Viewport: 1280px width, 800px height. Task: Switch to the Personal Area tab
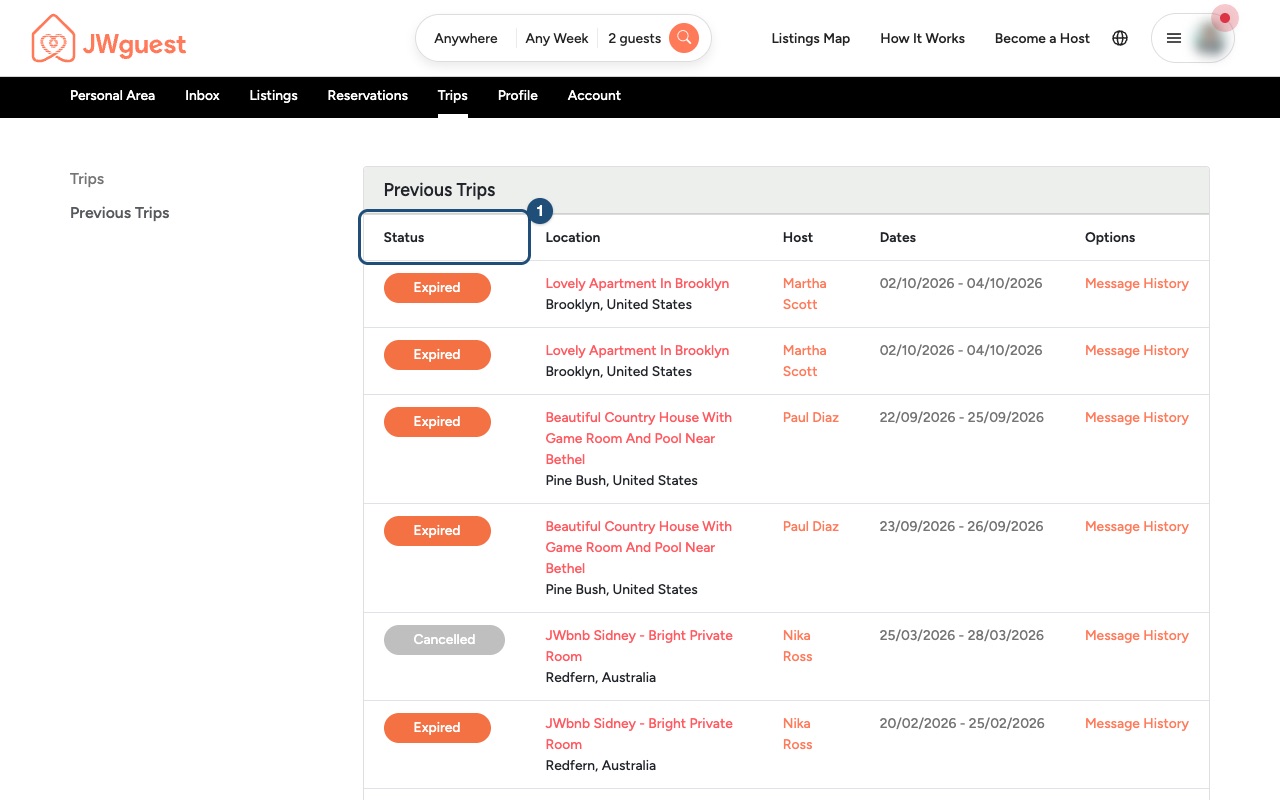pyautogui.click(x=112, y=96)
